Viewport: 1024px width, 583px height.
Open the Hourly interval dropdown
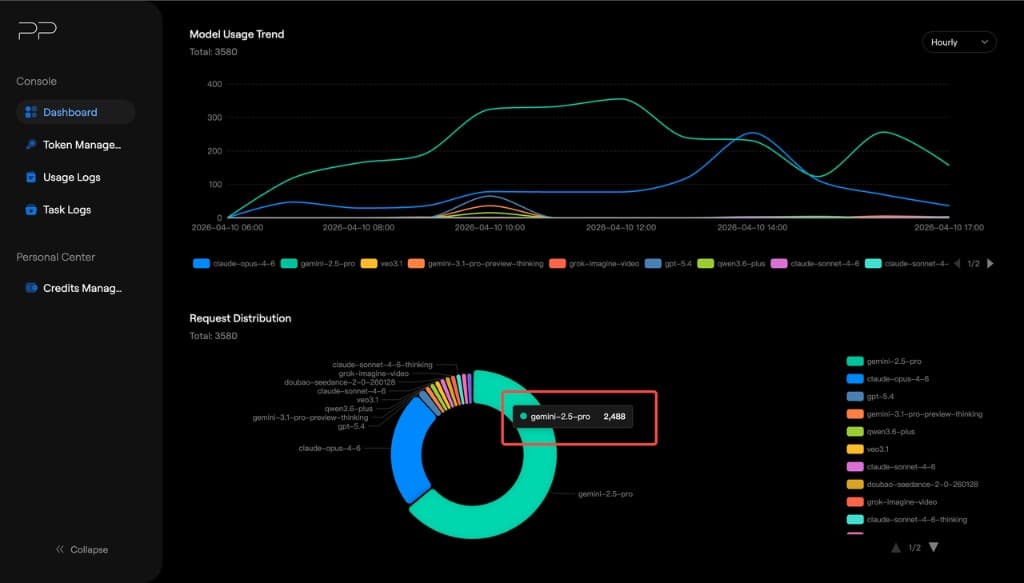tap(959, 42)
